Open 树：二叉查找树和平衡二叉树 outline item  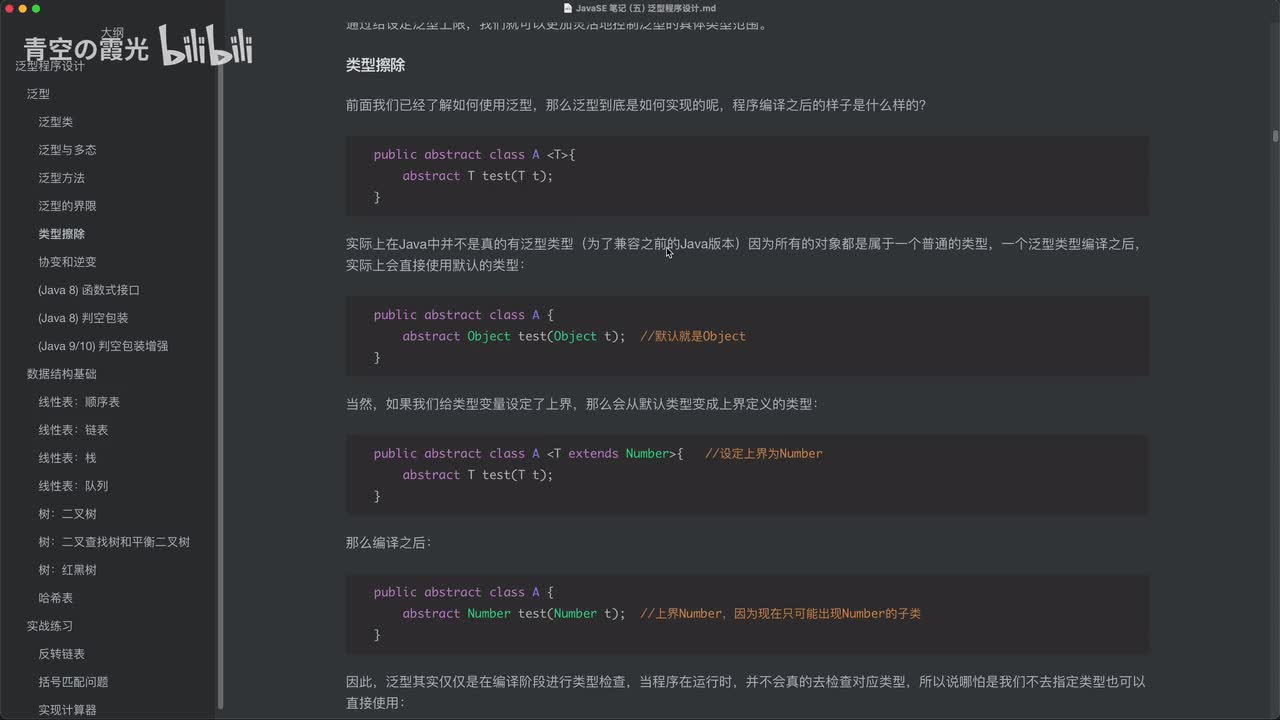pyautogui.click(x=114, y=542)
